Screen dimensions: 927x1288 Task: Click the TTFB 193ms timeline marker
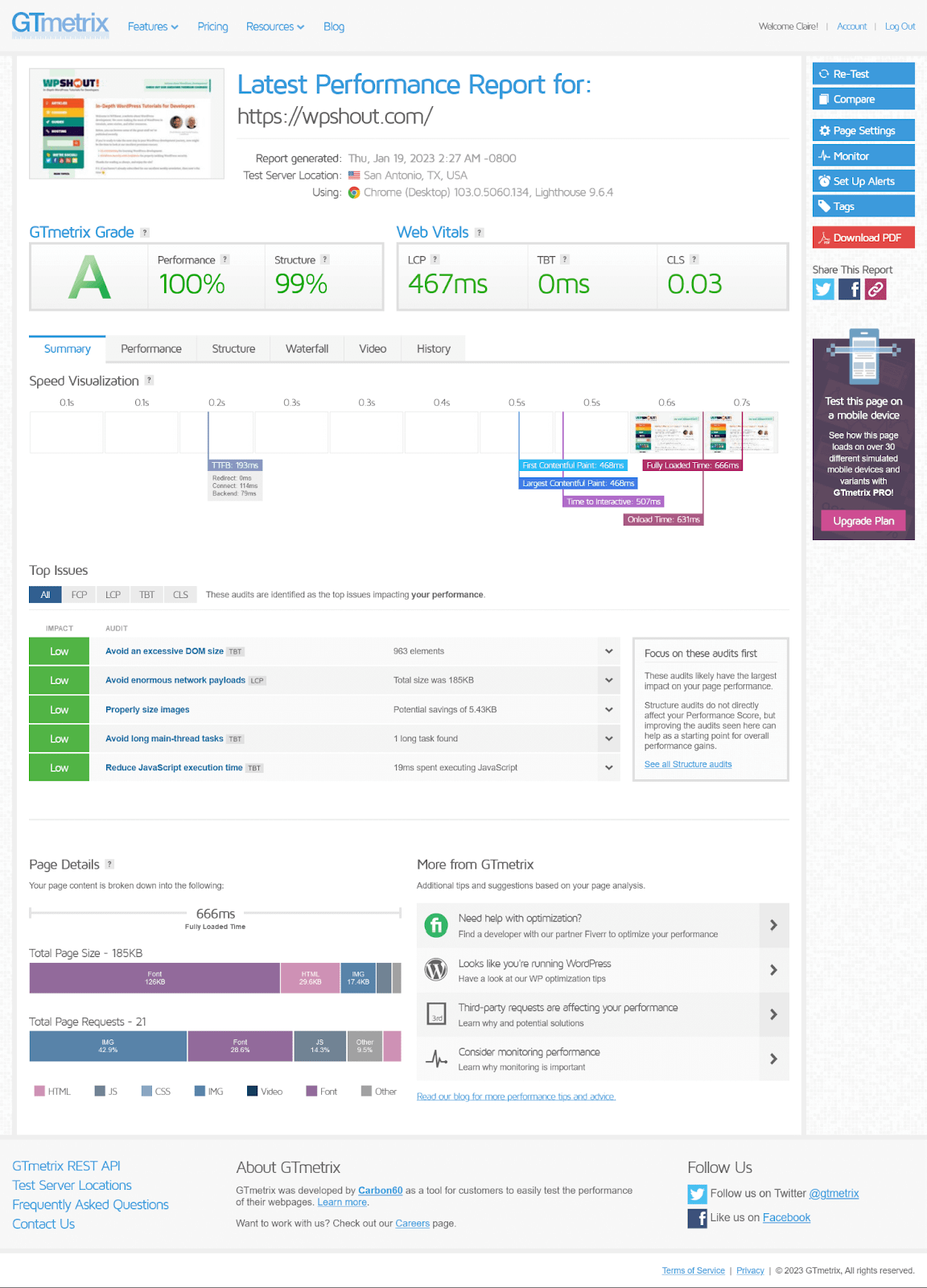pos(235,465)
